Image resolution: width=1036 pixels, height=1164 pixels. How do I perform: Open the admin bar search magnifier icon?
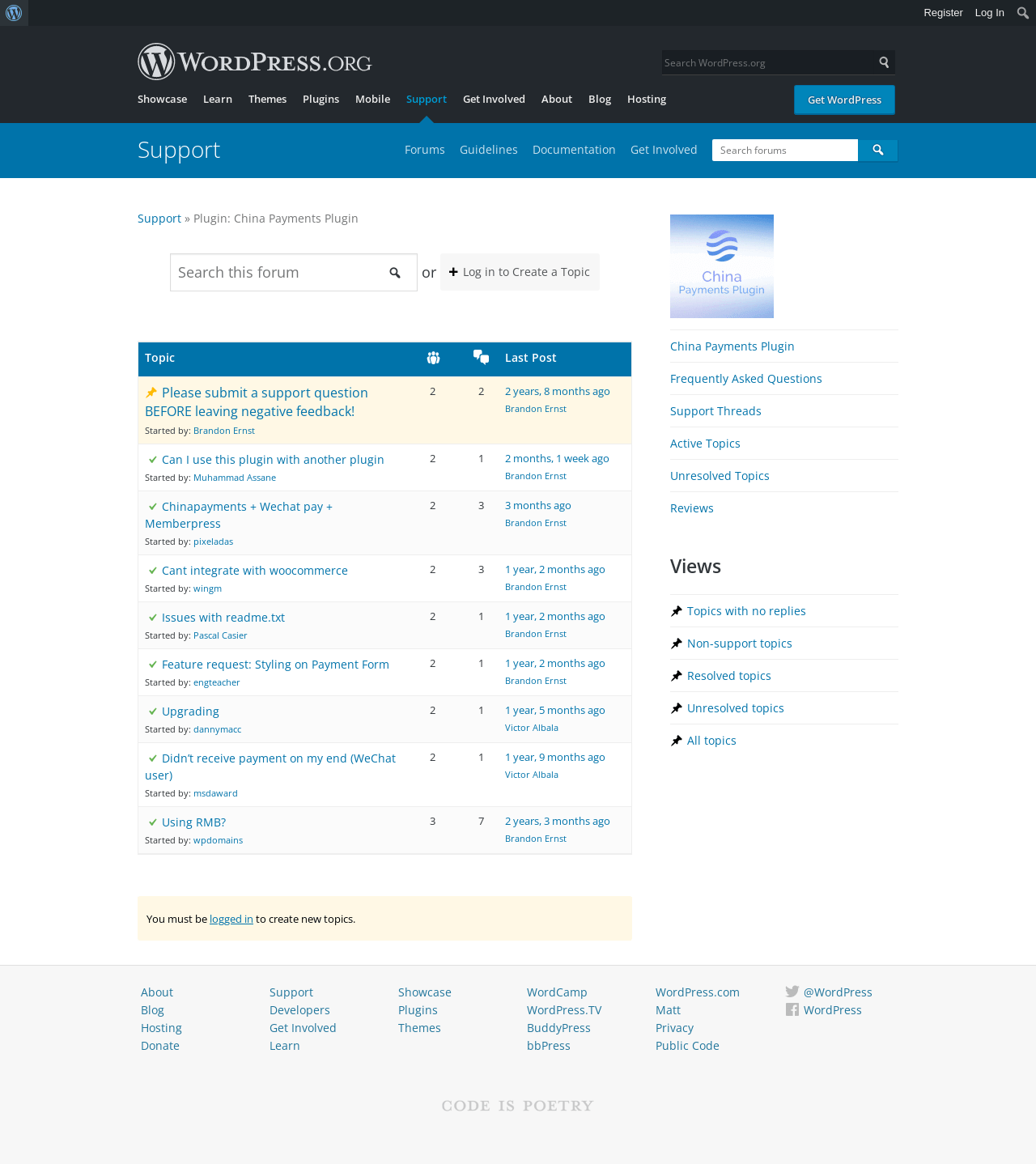[x=1023, y=13]
